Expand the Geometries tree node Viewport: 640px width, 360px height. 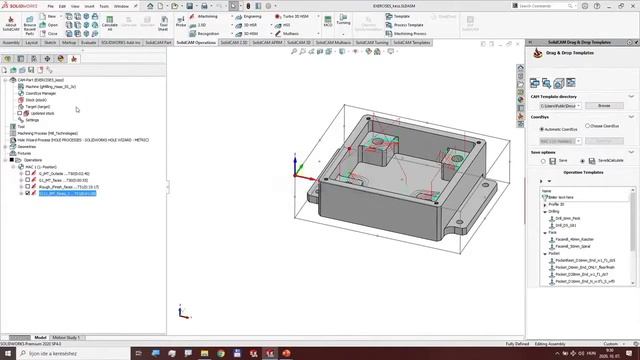[5, 147]
